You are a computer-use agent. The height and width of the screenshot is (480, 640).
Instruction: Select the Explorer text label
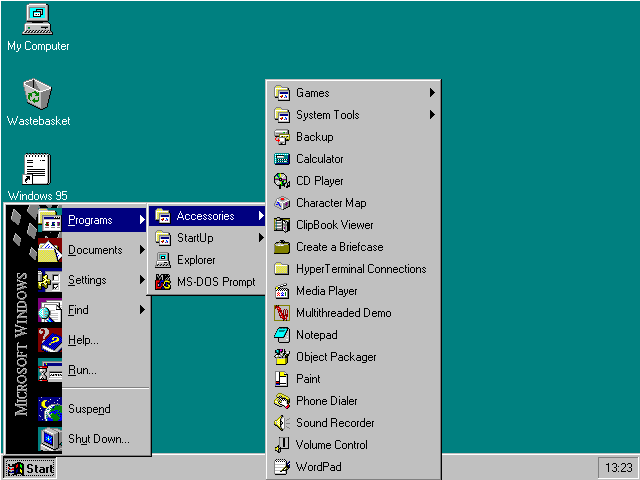tap(196, 260)
